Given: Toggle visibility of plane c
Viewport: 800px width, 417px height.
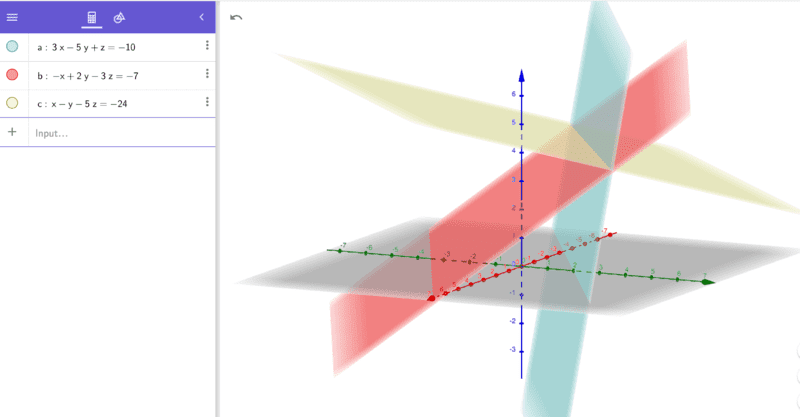Looking at the screenshot, I should pyautogui.click(x=12, y=103).
